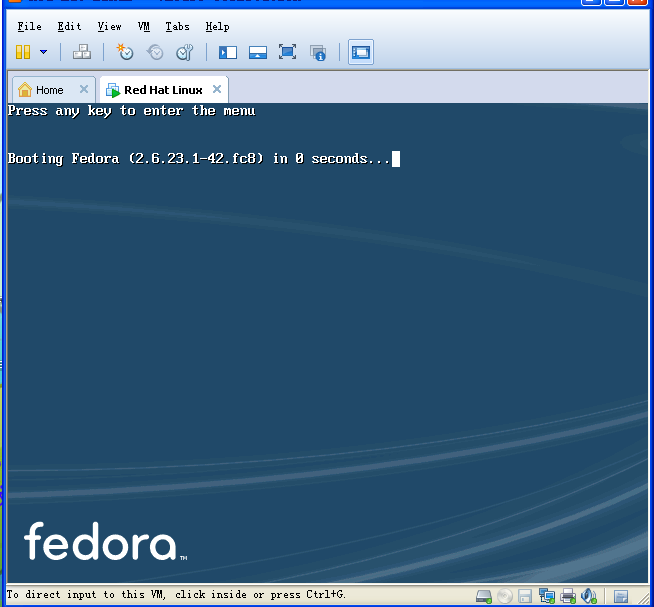This screenshot has height=607, width=654.
Task: Toggle the console view icon
Action: [x=361, y=52]
